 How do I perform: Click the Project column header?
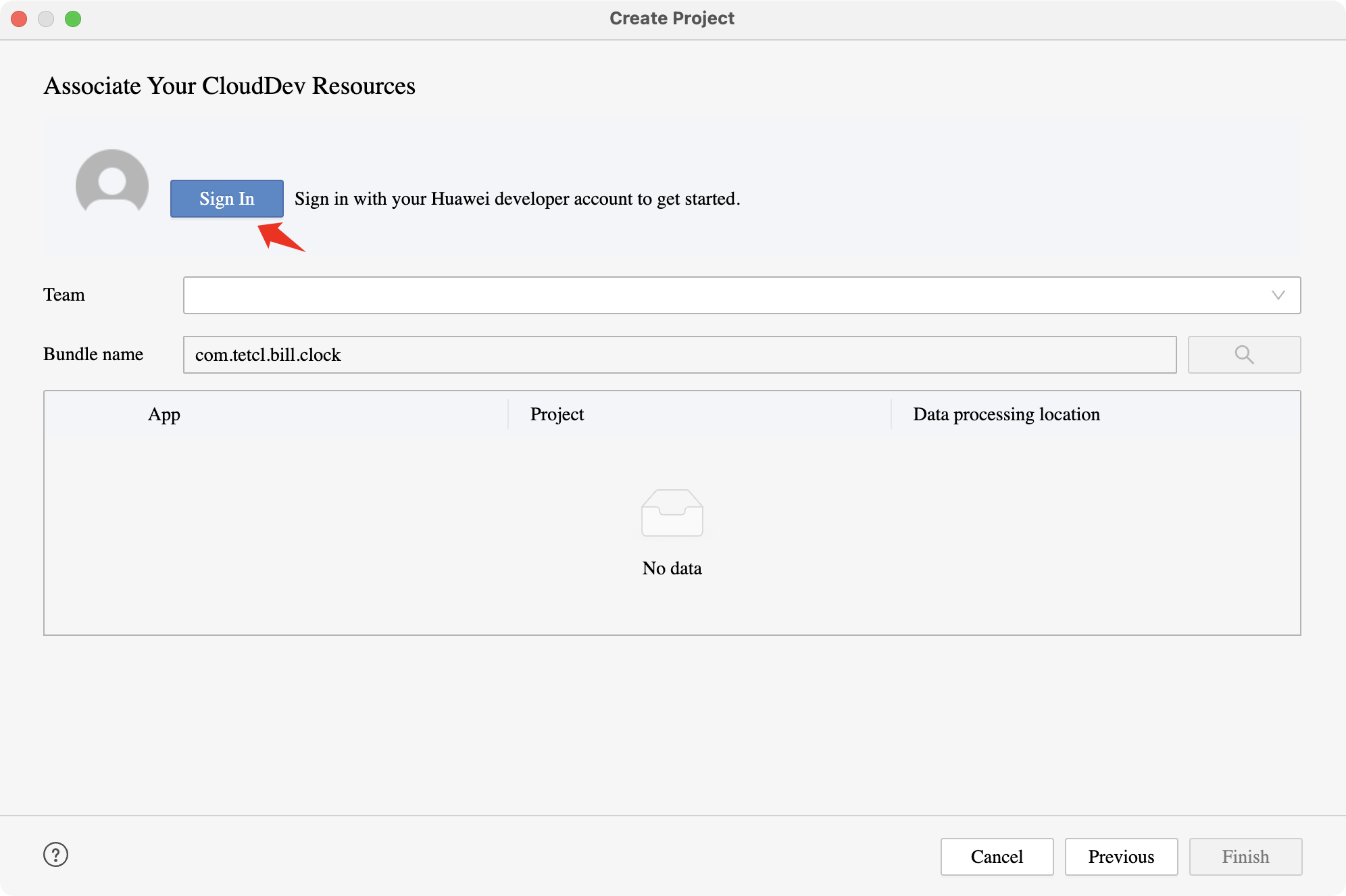557,414
